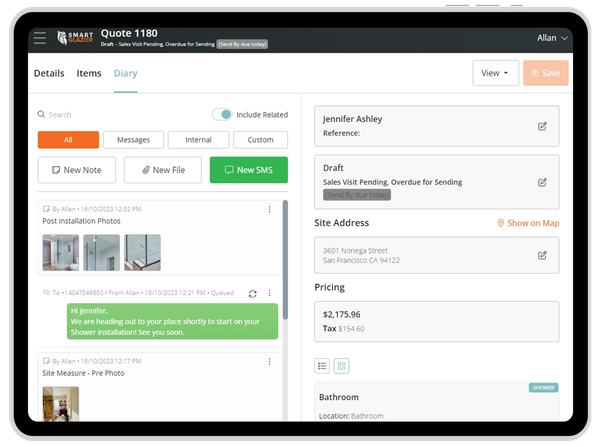Expand the Allan user dropdown

pyautogui.click(x=552, y=38)
